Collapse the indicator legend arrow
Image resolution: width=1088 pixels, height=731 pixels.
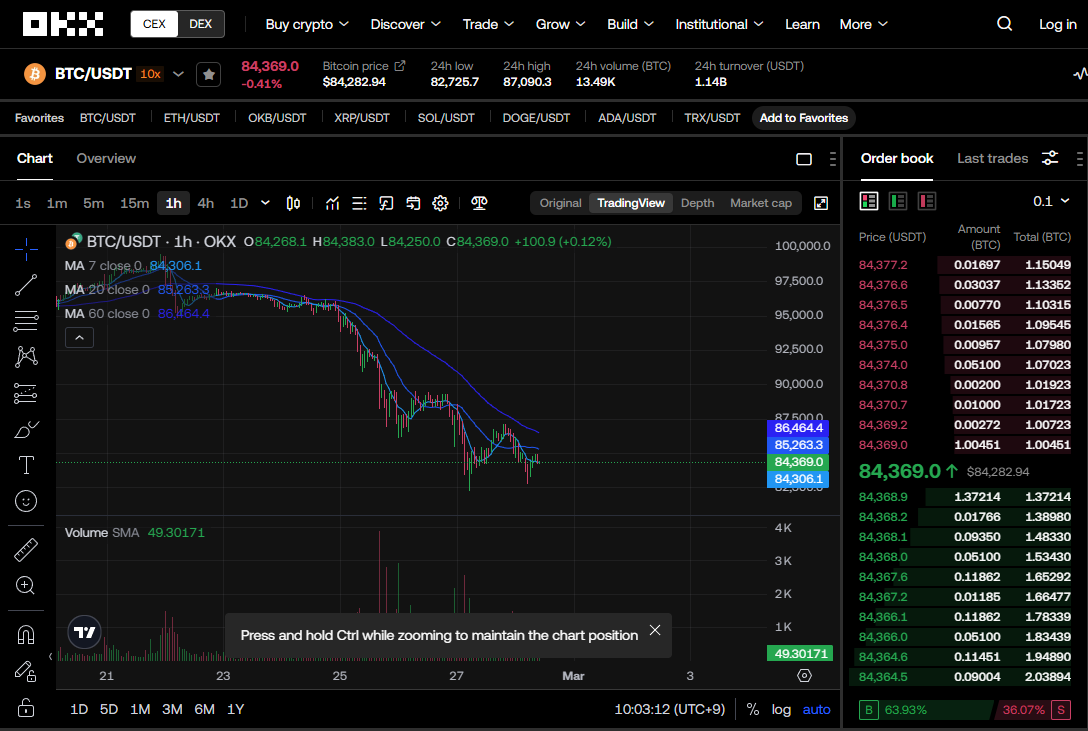tap(79, 338)
